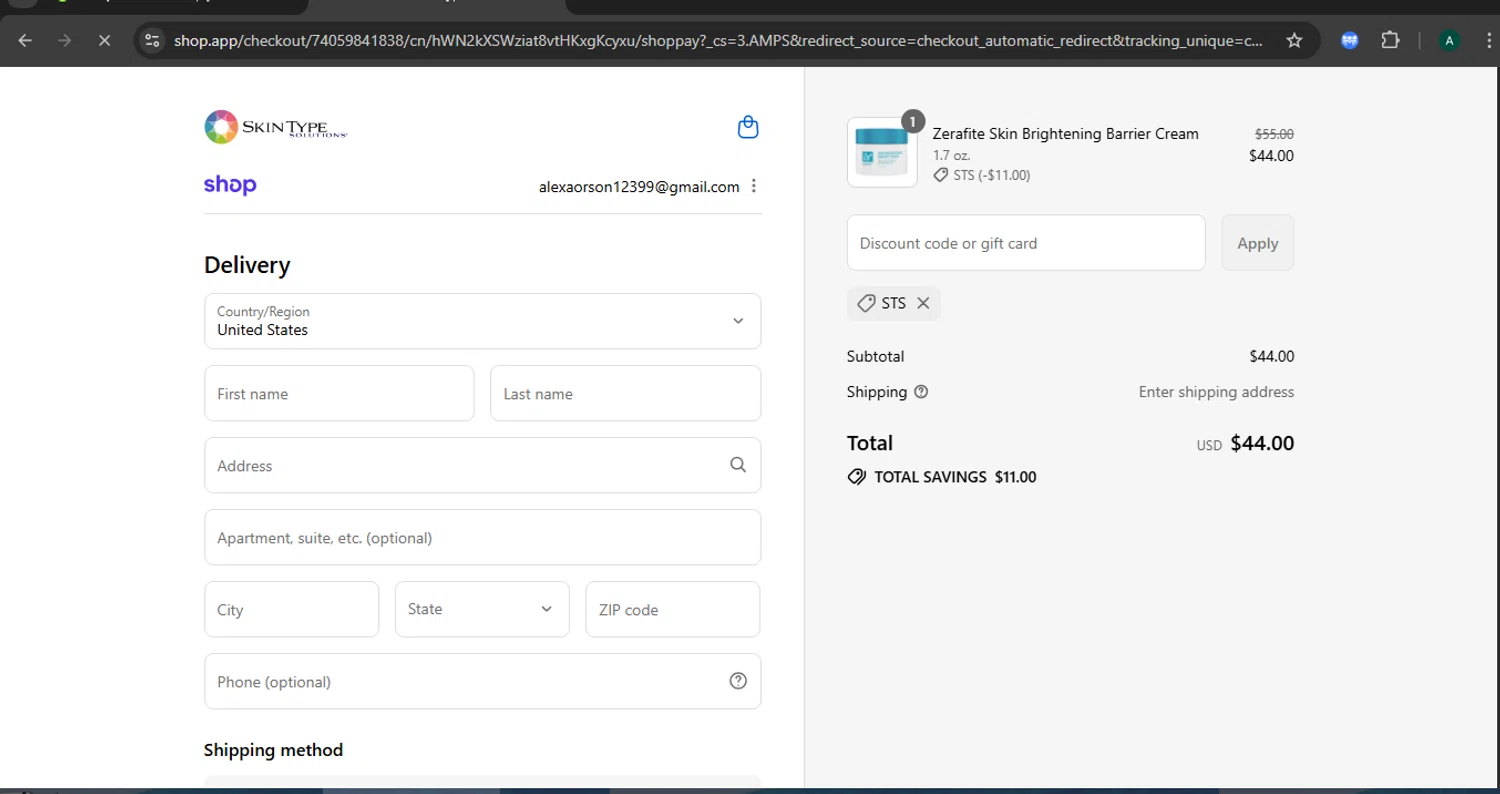Viewport: 1500px width, 794px height.
Task: Click the shipping info question icon
Action: click(x=921, y=392)
